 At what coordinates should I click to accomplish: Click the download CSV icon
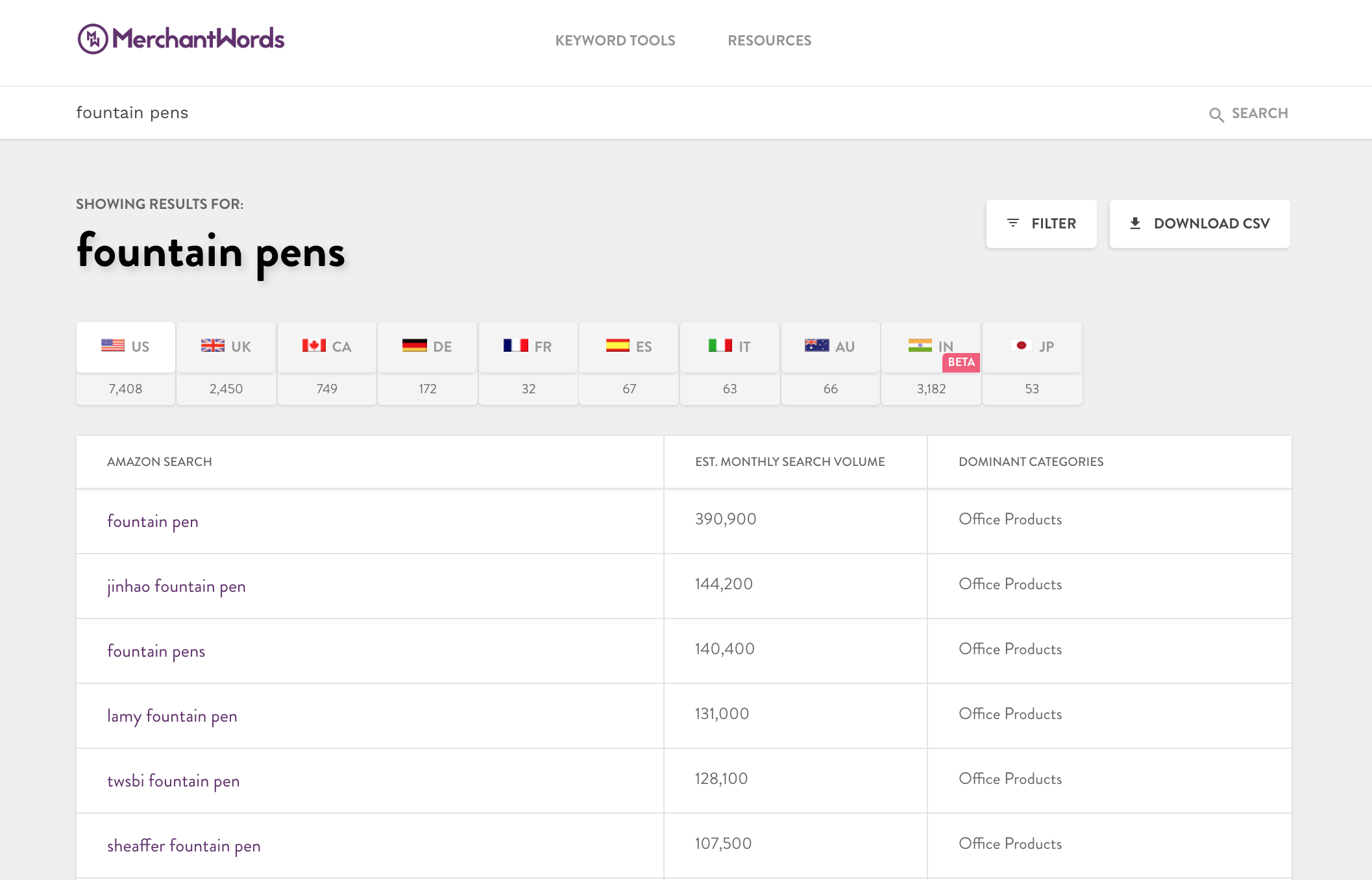[1134, 223]
